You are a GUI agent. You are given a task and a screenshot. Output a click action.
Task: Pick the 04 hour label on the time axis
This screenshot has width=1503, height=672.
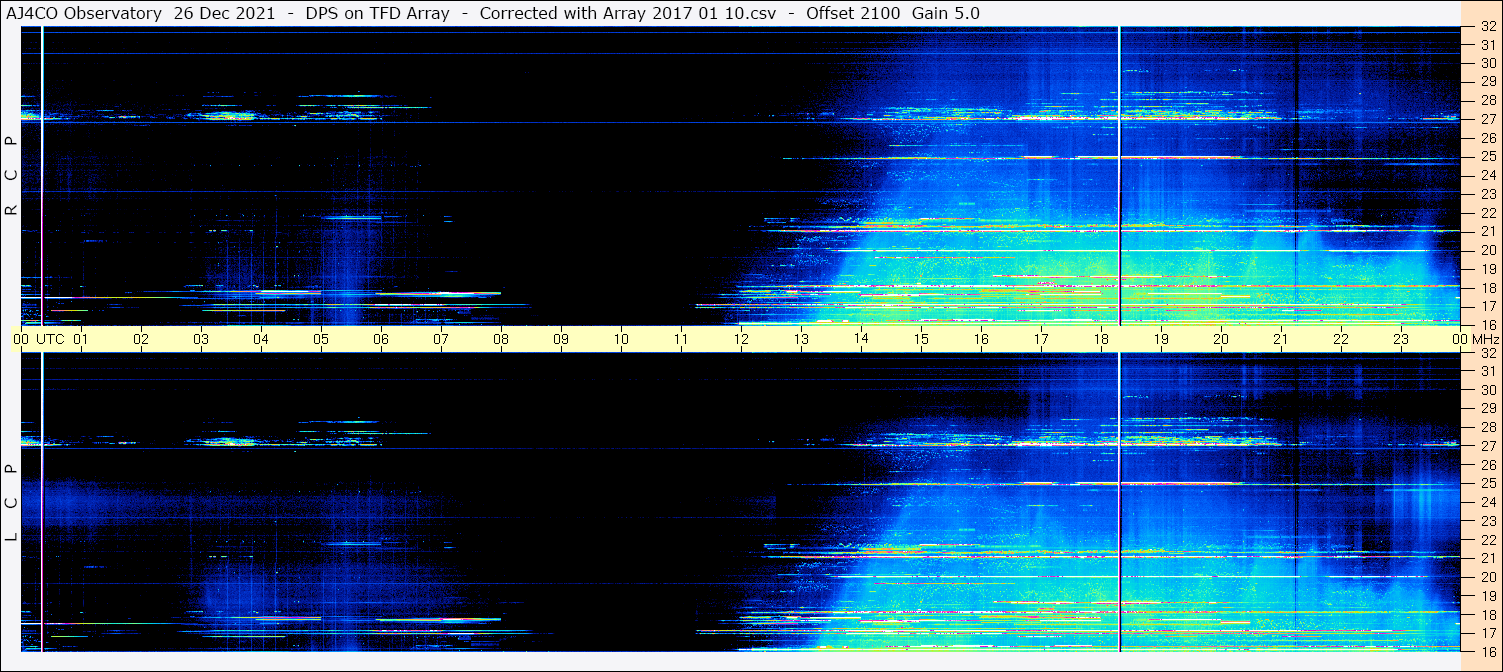261,339
